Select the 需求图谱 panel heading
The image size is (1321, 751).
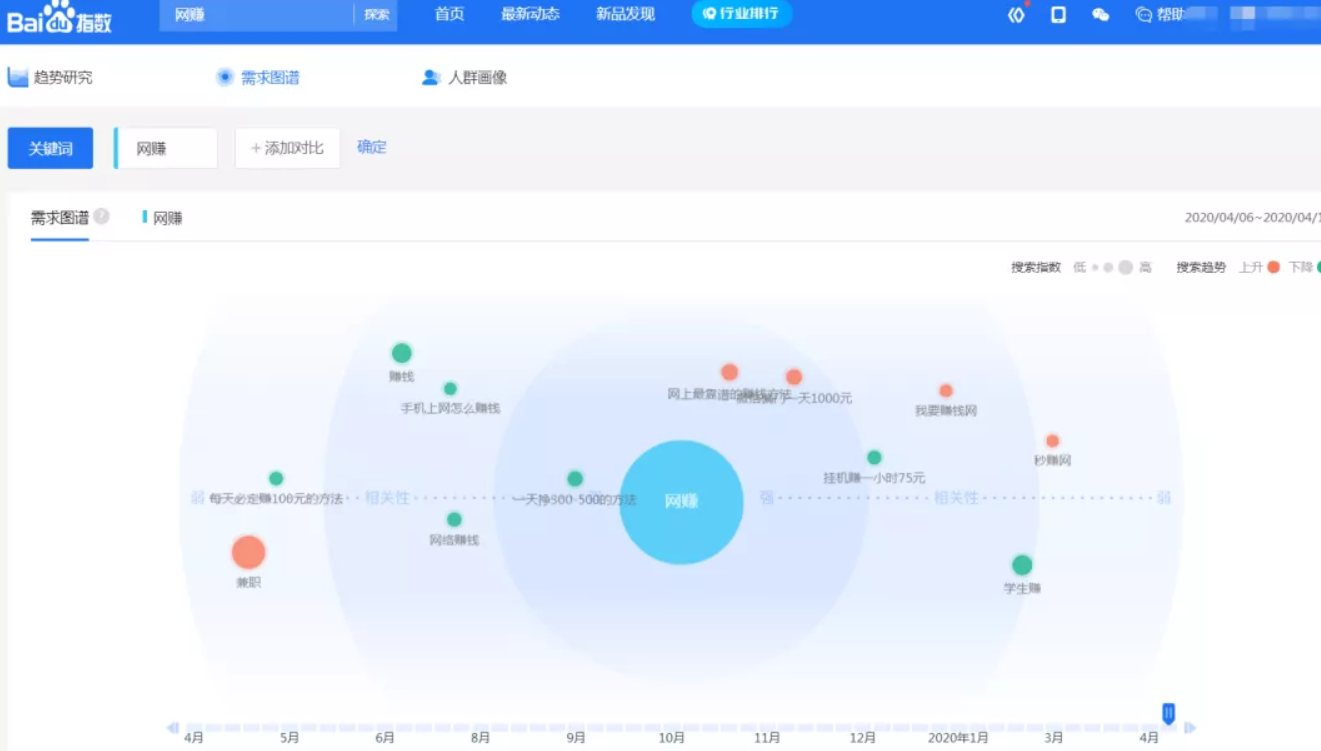click(60, 218)
